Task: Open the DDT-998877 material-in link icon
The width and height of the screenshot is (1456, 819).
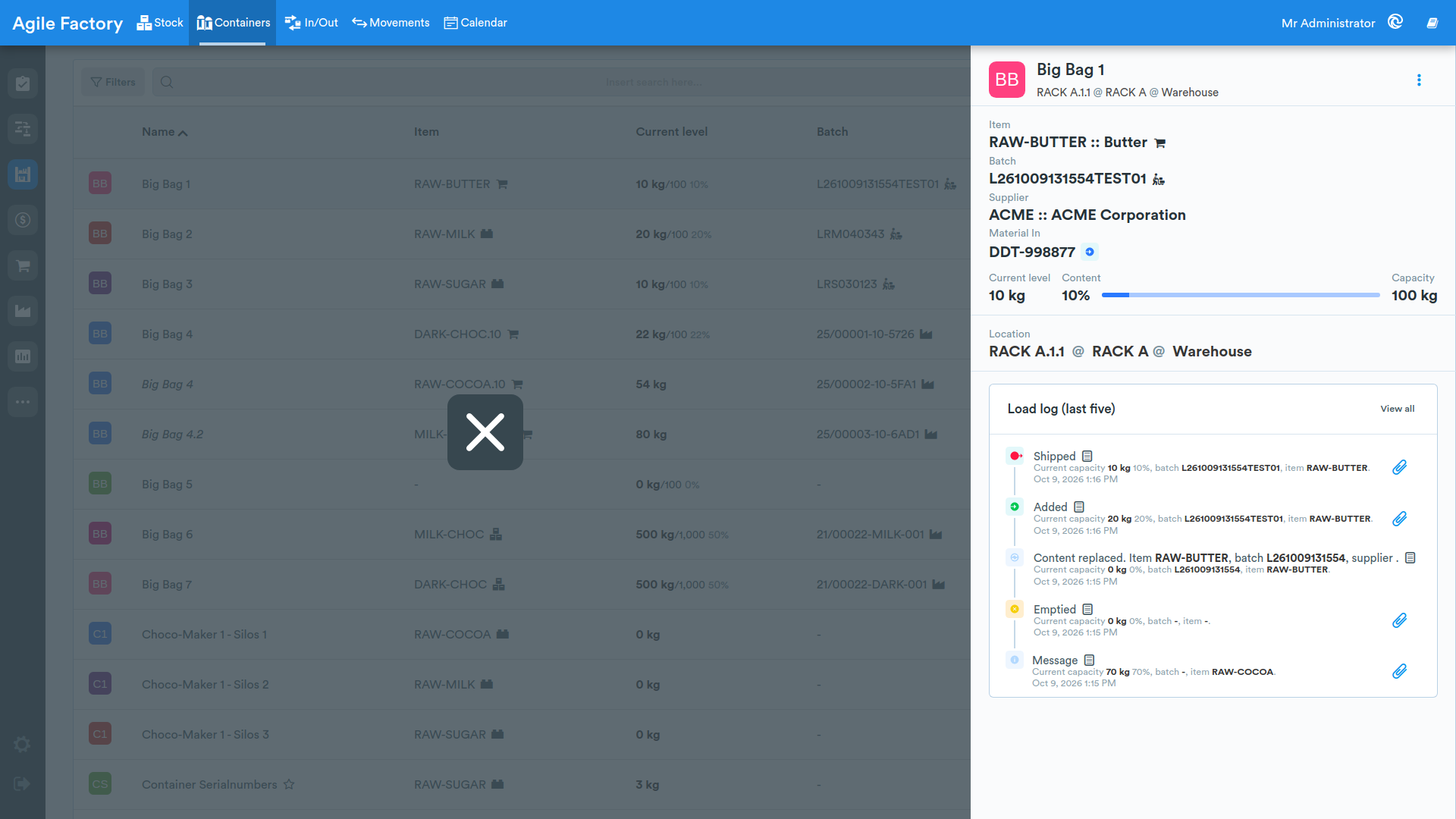Action: pyautogui.click(x=1090, y=252)
